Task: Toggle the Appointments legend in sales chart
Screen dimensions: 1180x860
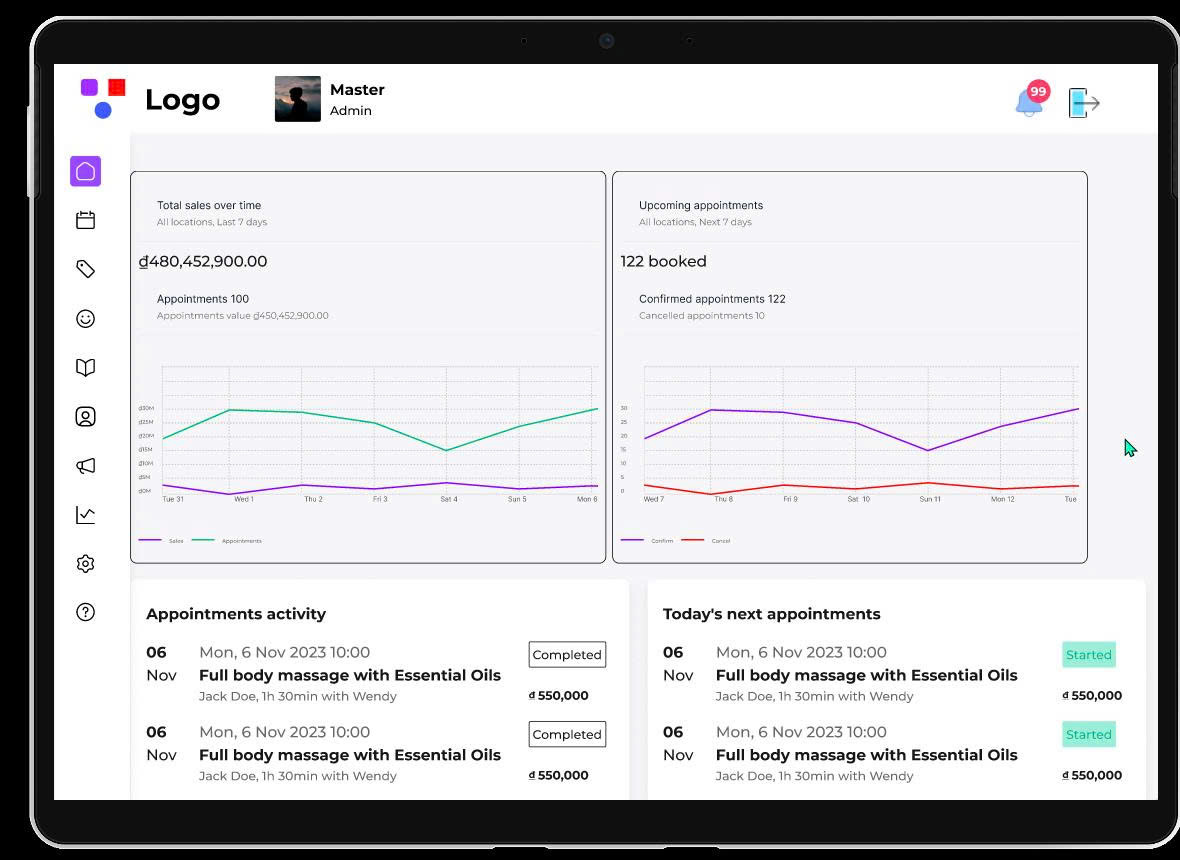Action: 227,540
